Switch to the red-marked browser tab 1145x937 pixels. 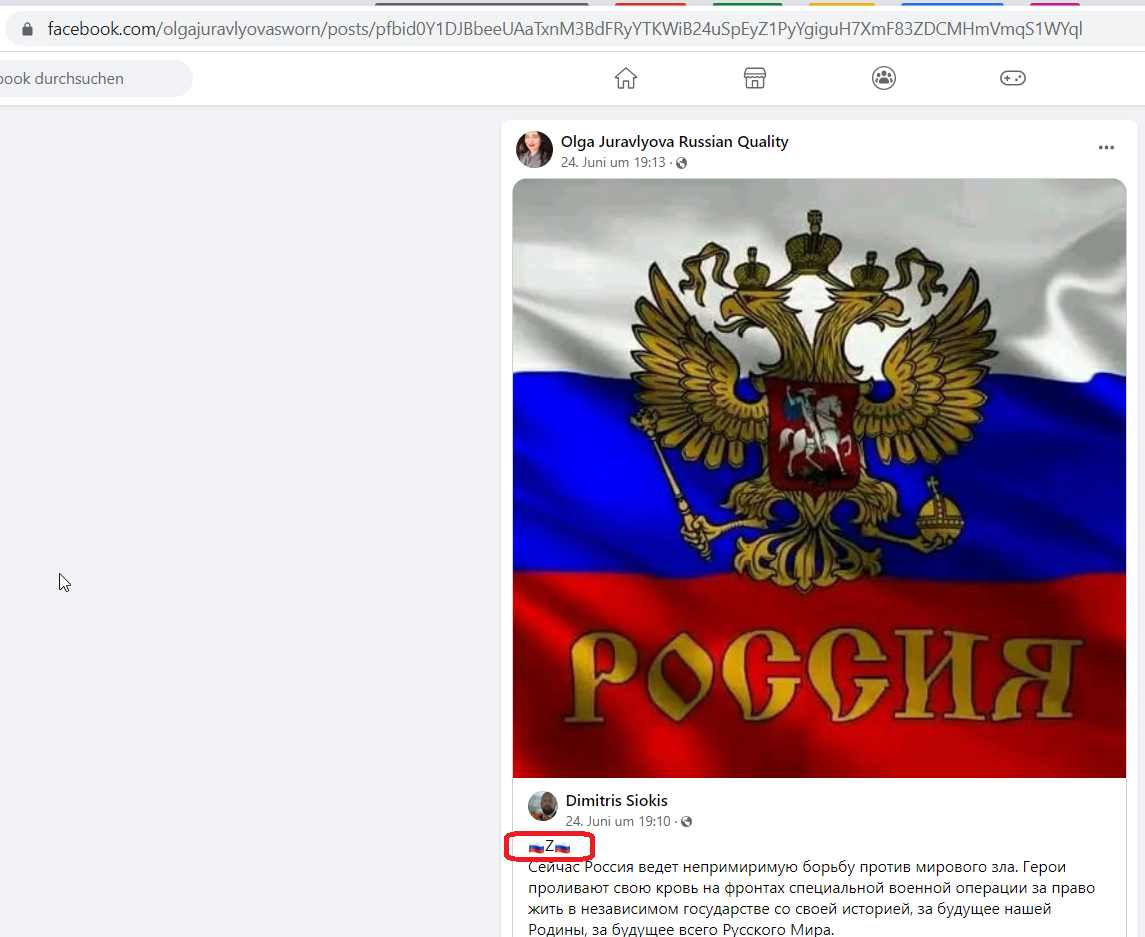[650, 4]
